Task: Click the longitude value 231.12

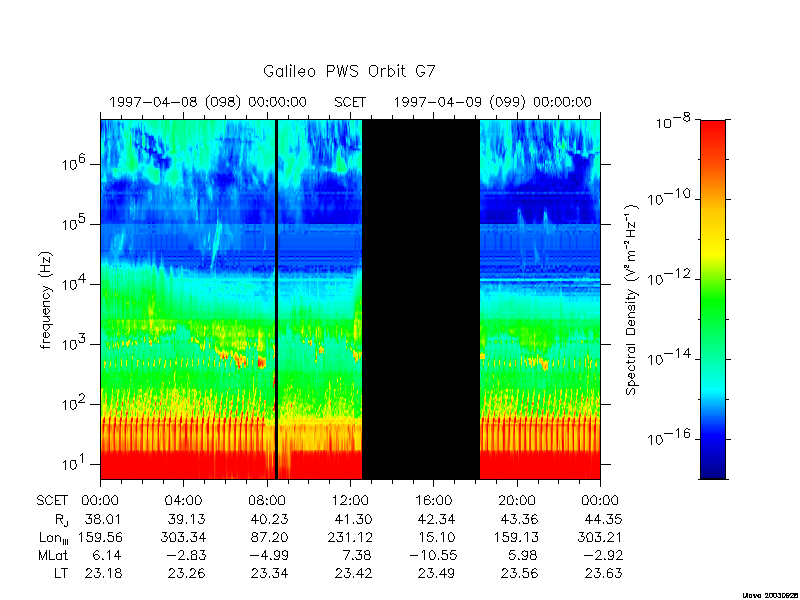Action: point(349,537)
